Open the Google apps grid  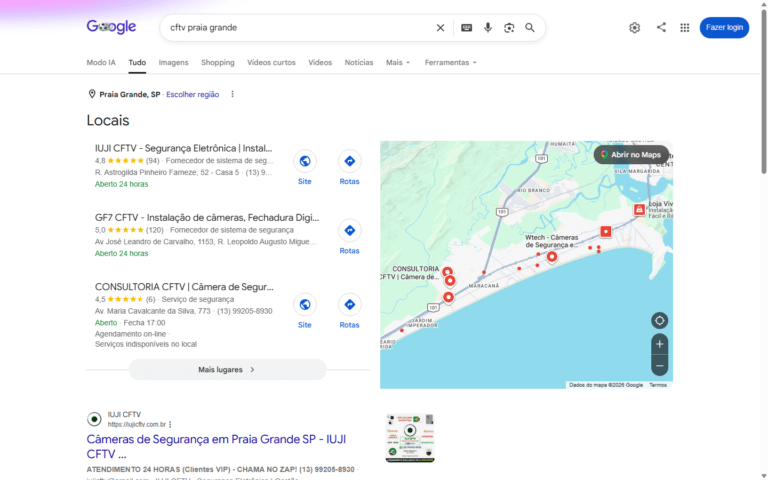tap(685, 28)
